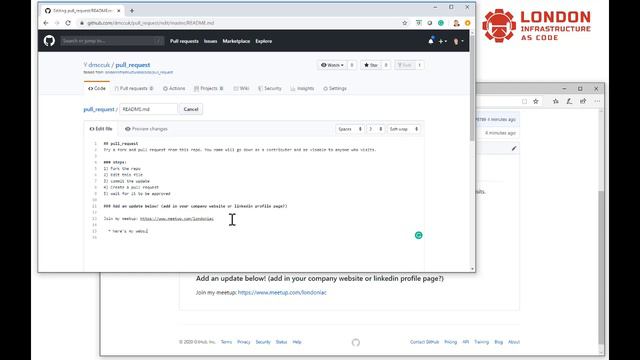
Task: Open the new tab plus button in Chrome
Action: click(x=131, y=11)
